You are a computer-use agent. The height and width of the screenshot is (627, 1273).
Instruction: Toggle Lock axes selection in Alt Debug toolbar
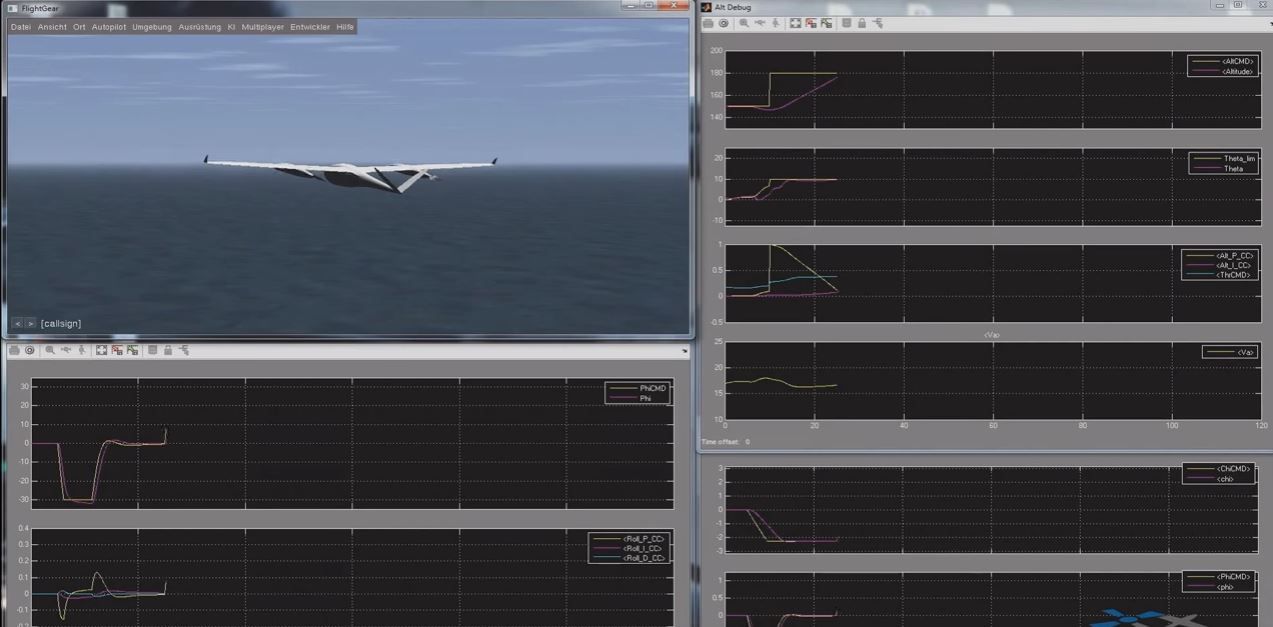pyautogui.click(x=862, y=23)
